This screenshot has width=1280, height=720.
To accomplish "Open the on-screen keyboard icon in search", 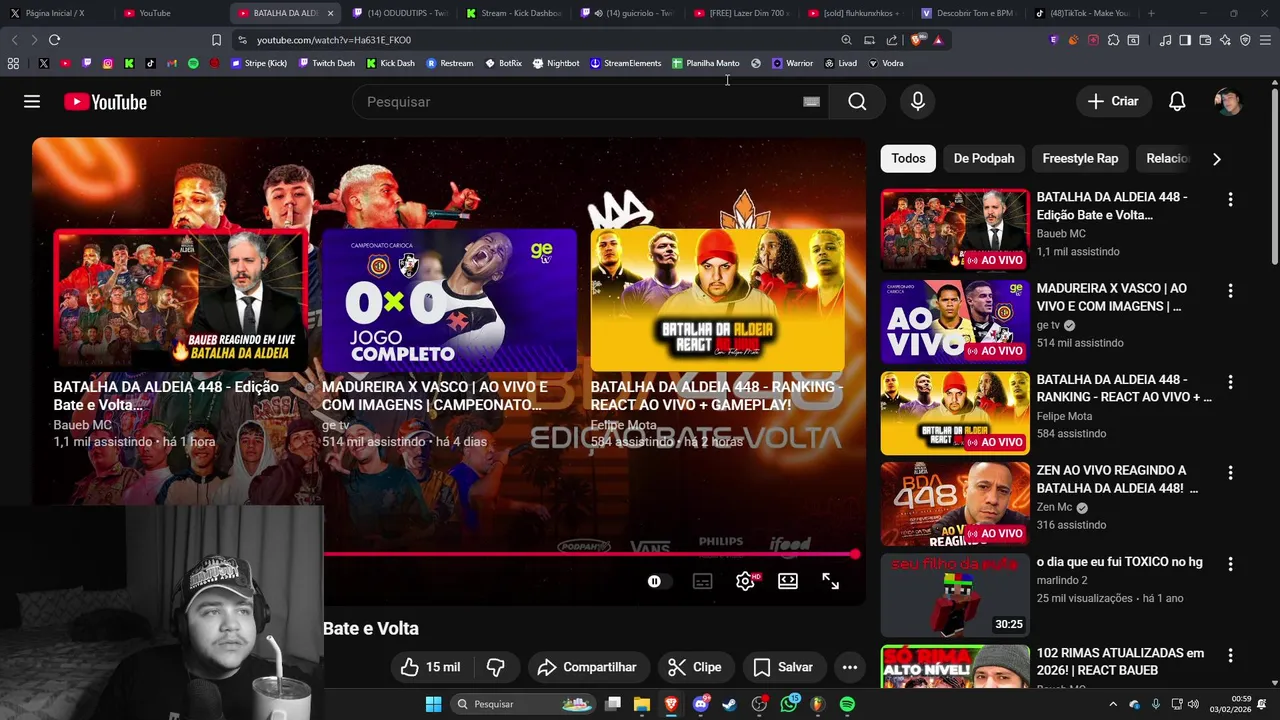I will pos(812,101).
